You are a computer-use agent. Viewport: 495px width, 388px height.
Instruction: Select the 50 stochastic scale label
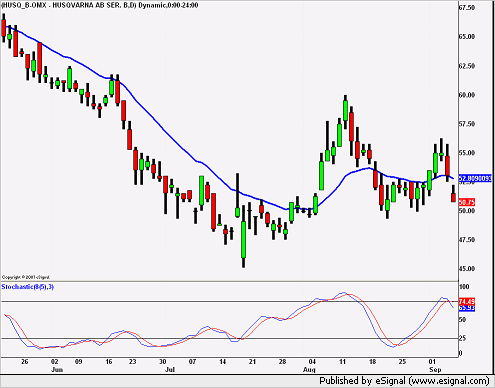(x=463, y=319)
